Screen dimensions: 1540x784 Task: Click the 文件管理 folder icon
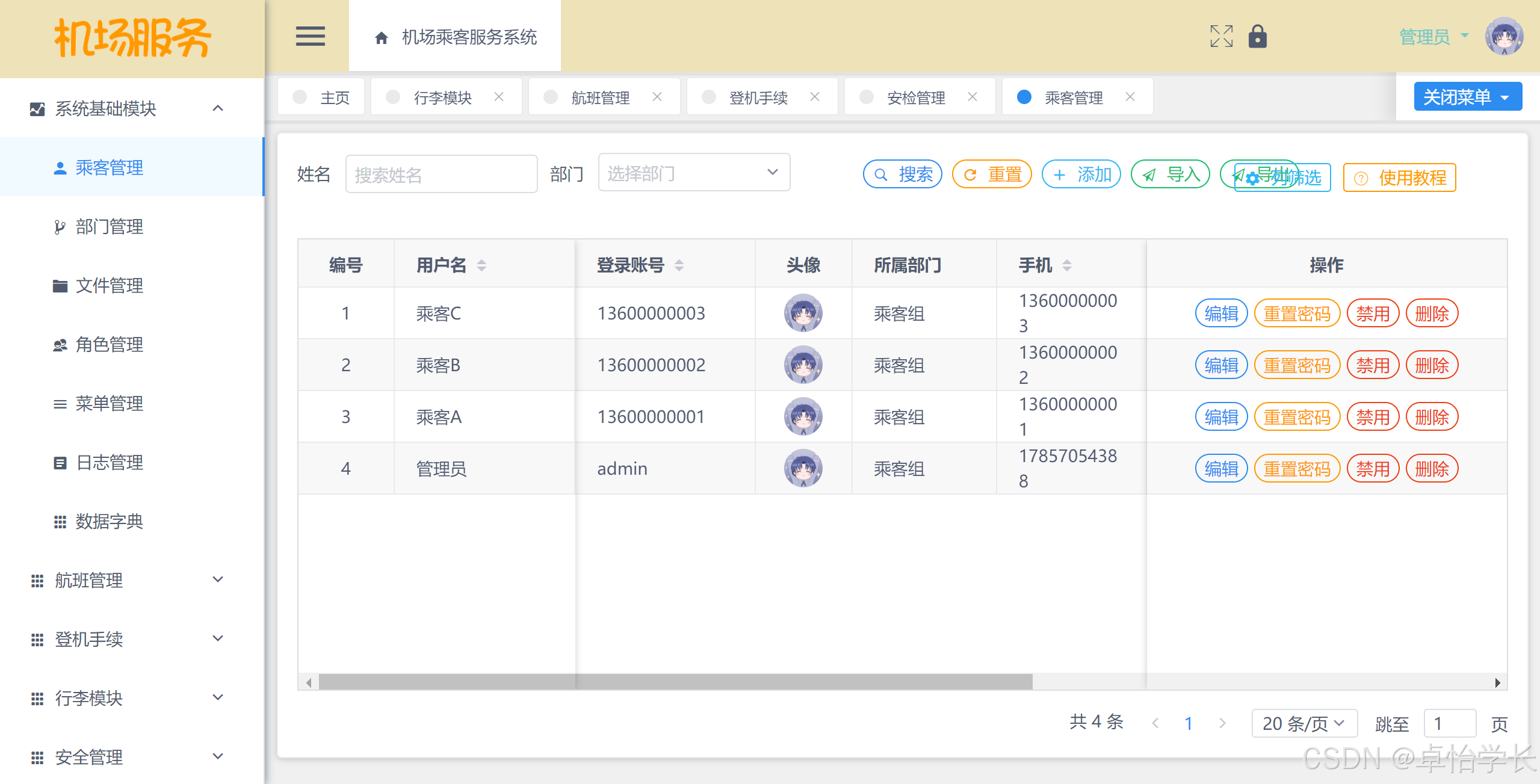(60, 286)
